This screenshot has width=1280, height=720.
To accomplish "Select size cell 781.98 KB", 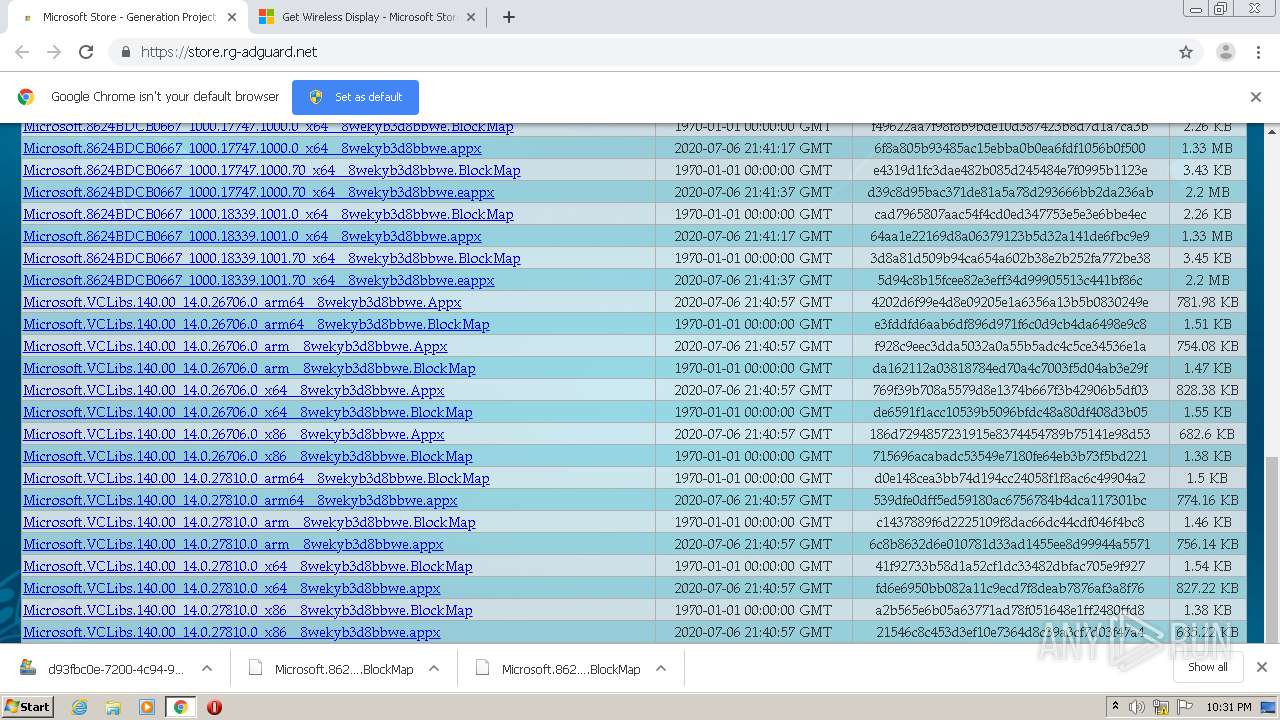I will click(1207, 303).
